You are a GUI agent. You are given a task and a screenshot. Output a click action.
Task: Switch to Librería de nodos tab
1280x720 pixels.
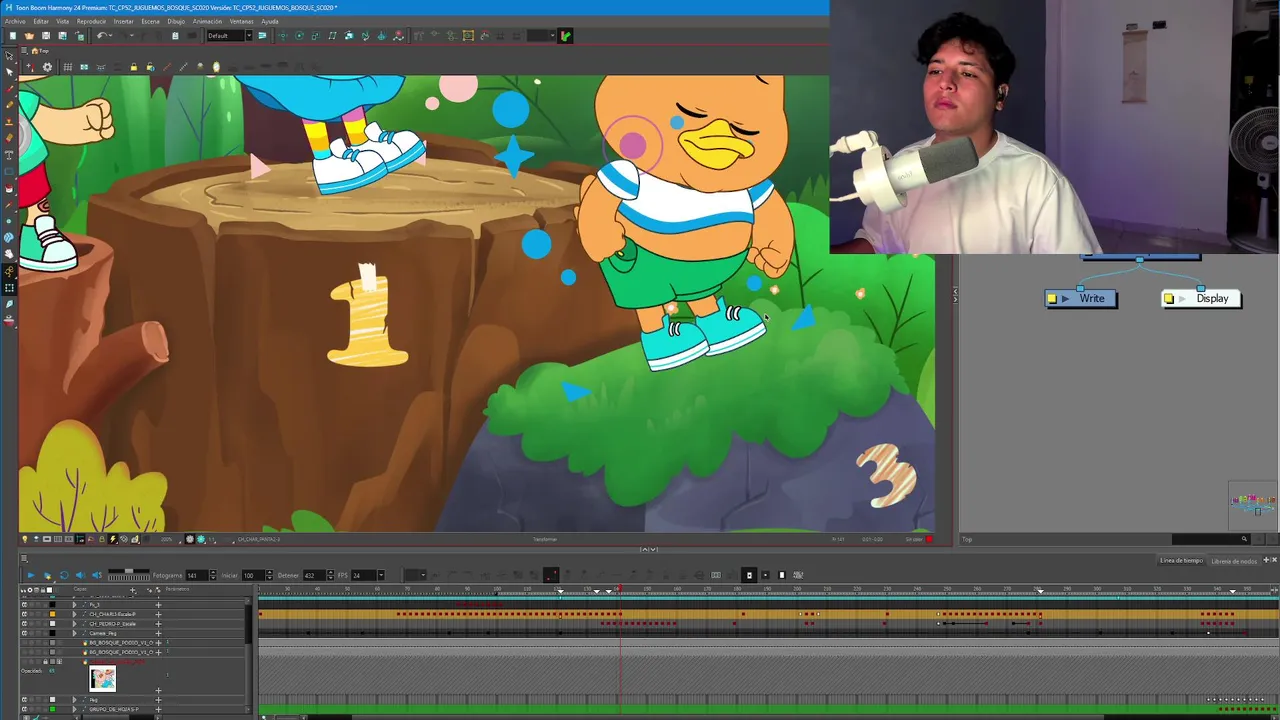(x=1234, y=561)
